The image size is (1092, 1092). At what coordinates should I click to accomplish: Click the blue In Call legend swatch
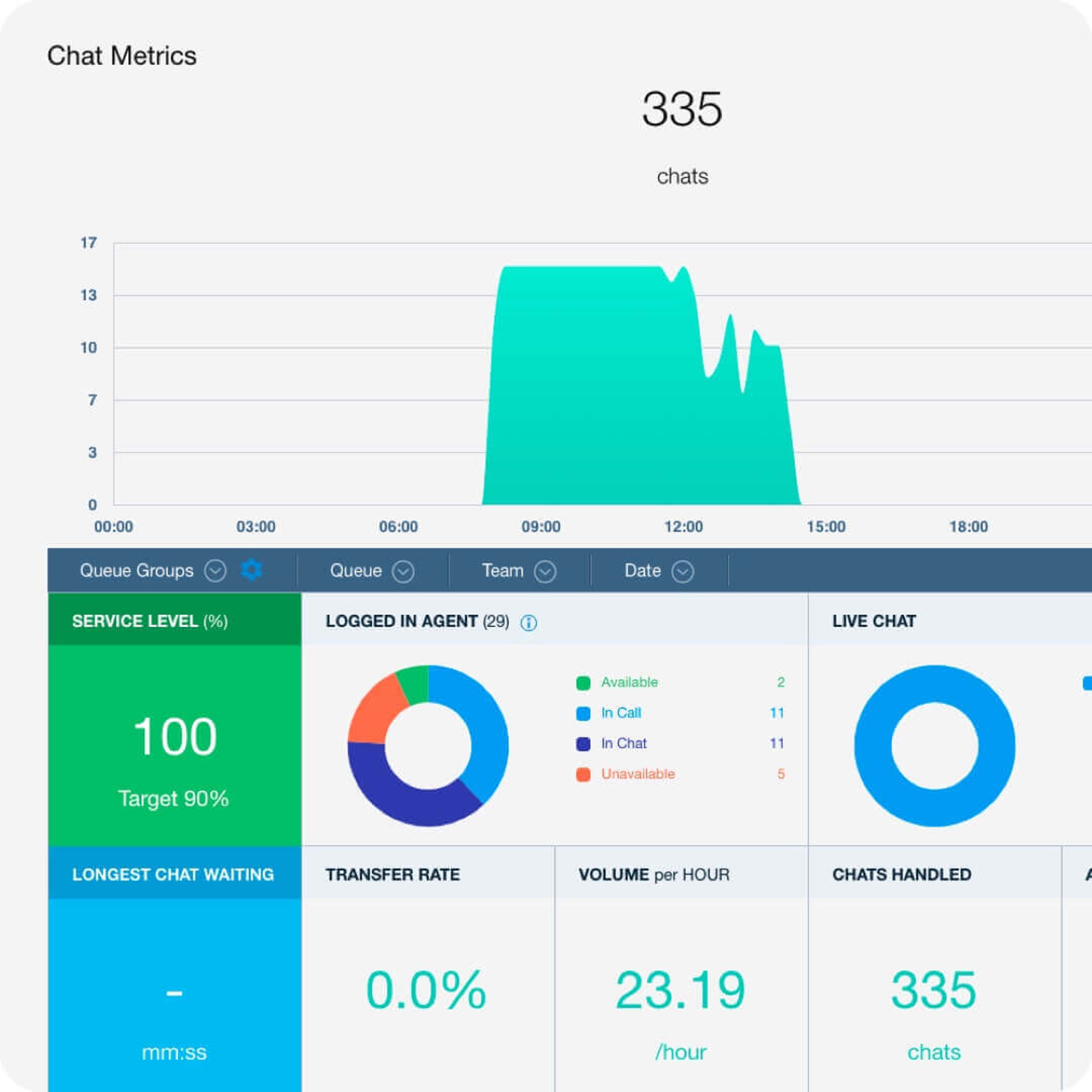583,713
